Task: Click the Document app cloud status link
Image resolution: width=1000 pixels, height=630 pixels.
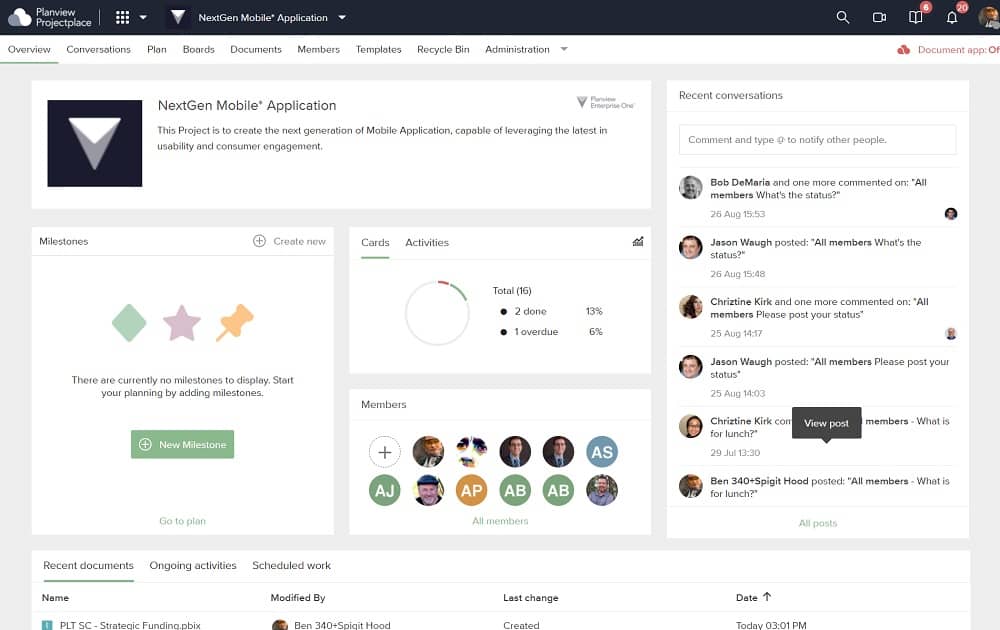Action: (x=948, y=49)
